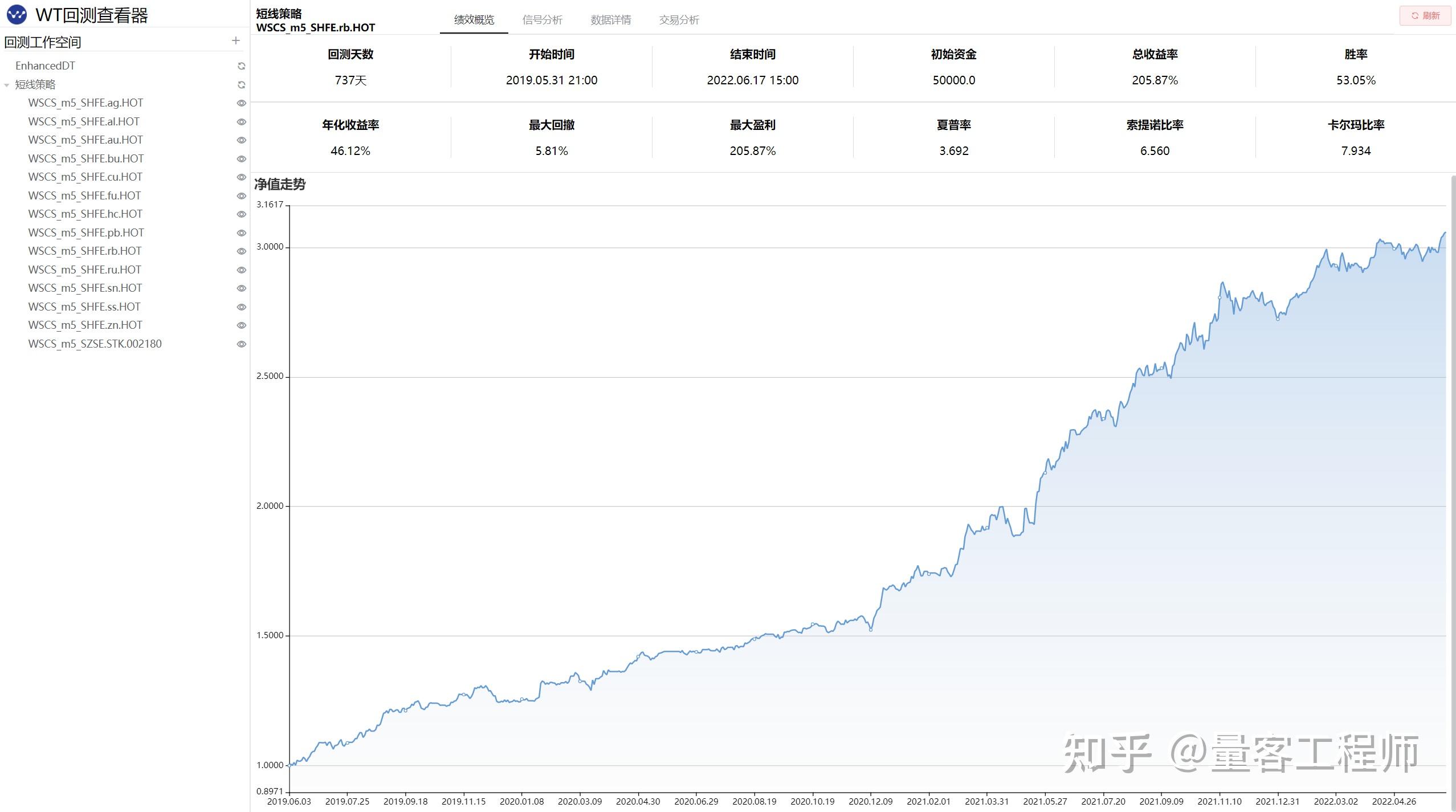Click the net value curve point near 2020.12.09

tap(870, 630)
